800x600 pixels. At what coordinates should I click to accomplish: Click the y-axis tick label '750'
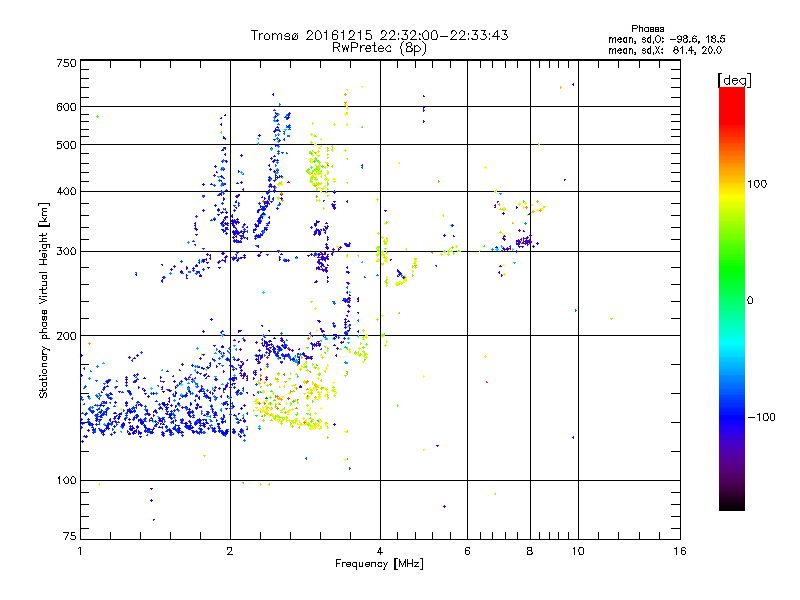click(x=66, y=63)
